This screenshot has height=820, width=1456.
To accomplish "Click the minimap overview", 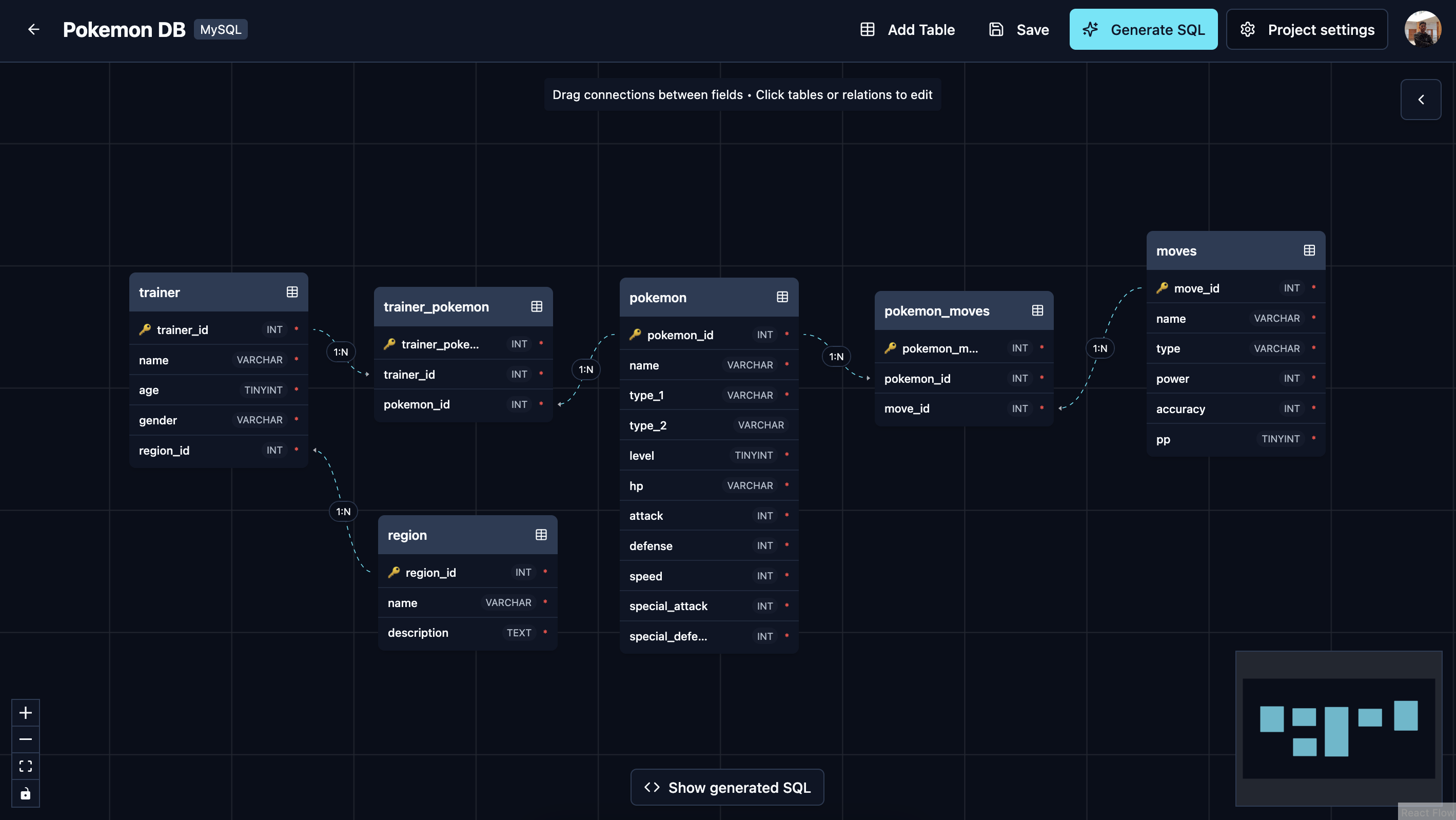I will click(x=1338, y=728).
